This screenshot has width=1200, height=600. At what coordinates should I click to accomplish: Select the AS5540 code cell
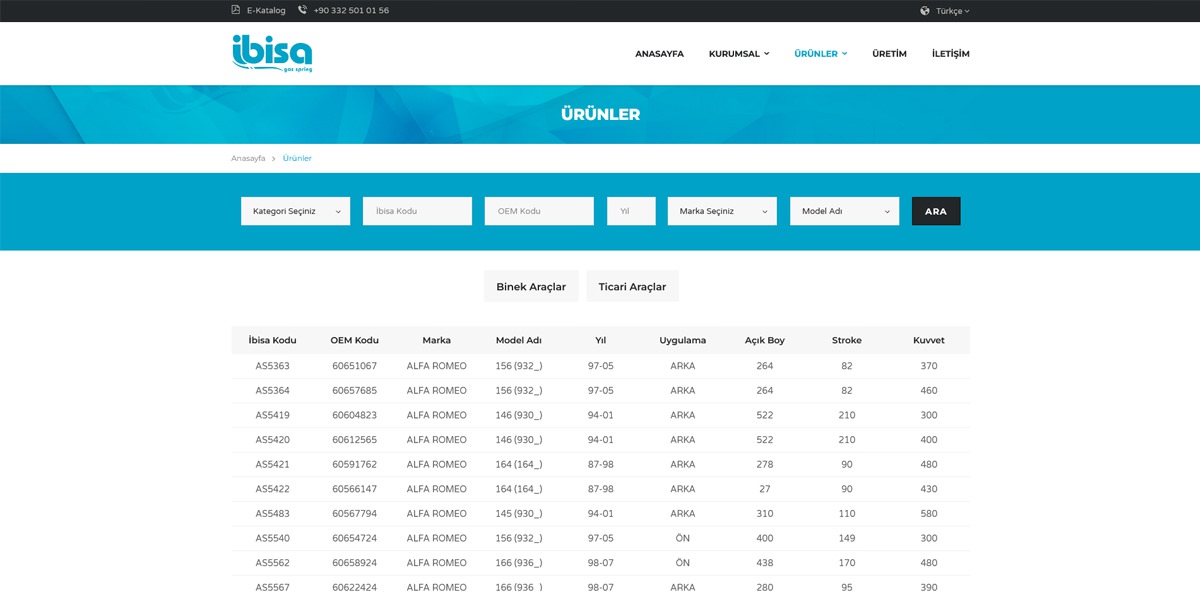[x=272, y=538]
